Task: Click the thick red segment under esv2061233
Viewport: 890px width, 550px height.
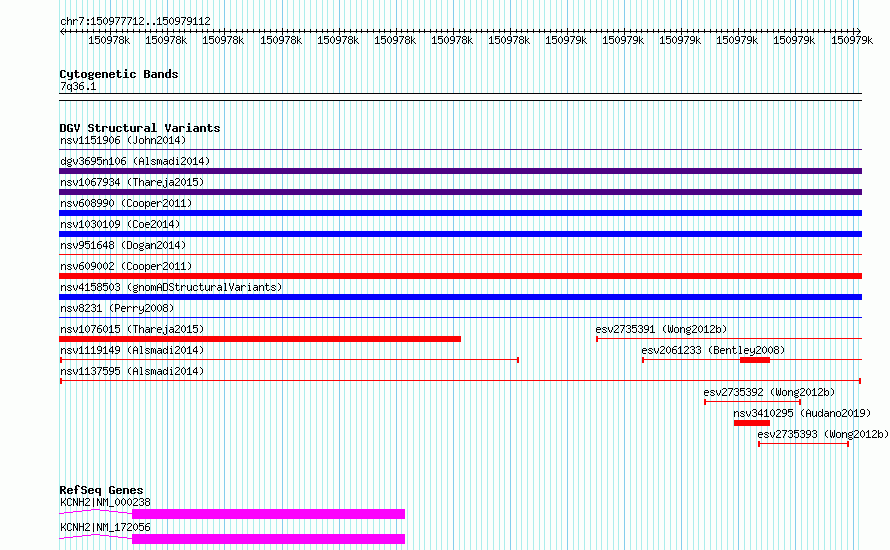Action: [x=755, y=360]
